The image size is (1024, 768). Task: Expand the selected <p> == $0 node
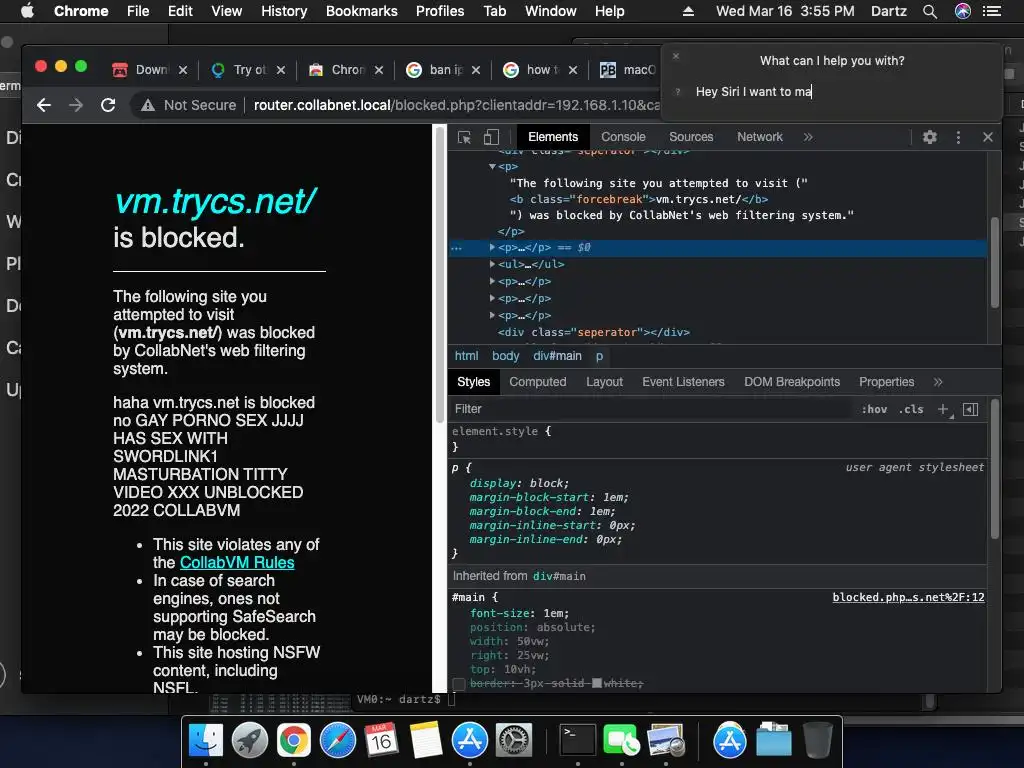(492, 248)
